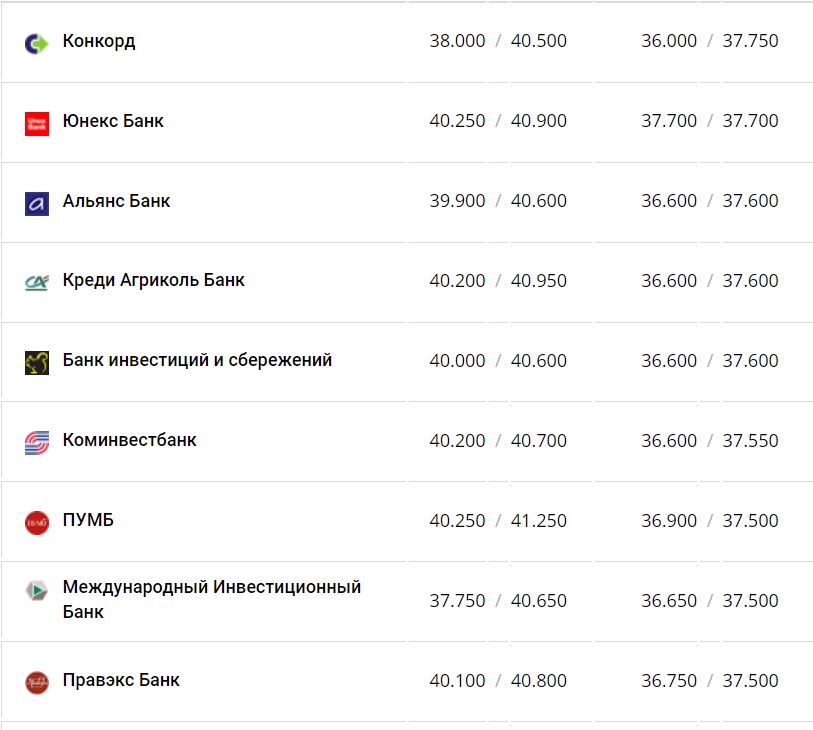Click the Правэкс Банк logo icon
This screenshot has width=813, height=730.
pos(37,682)
